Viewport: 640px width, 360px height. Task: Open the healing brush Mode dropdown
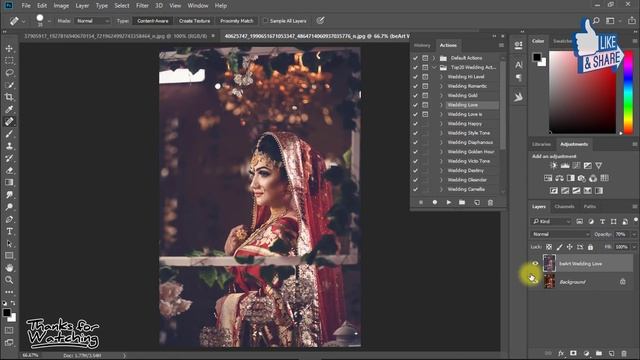(93, 21)
